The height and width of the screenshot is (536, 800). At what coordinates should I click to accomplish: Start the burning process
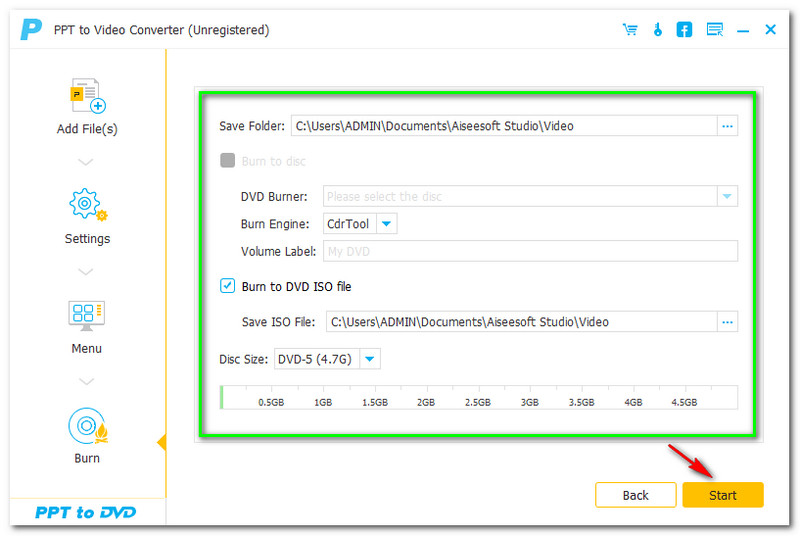click(723, 495)
